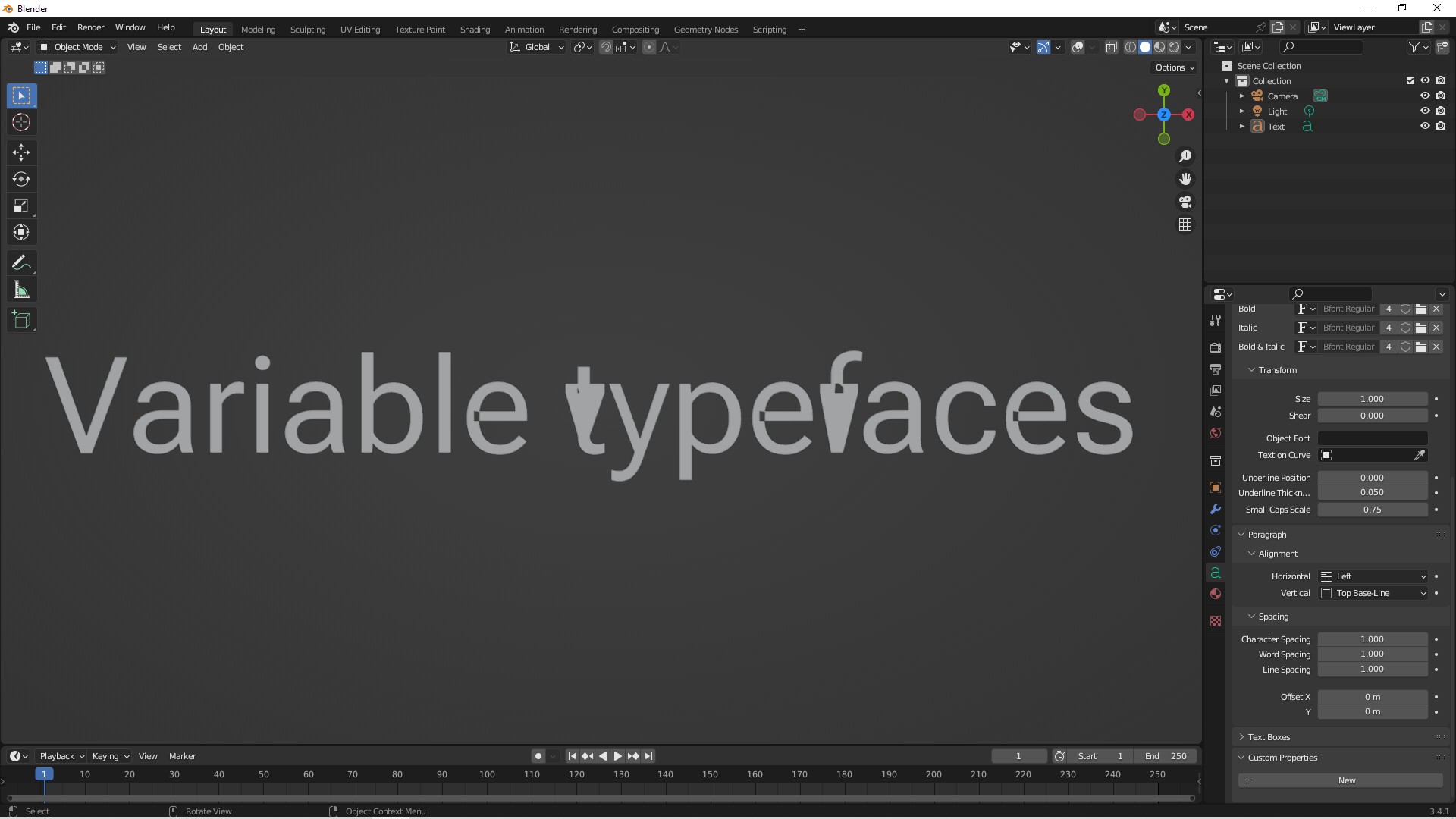Open Global transform orientation dropdown
The image size is (1456, 819).
pos(536,47)
